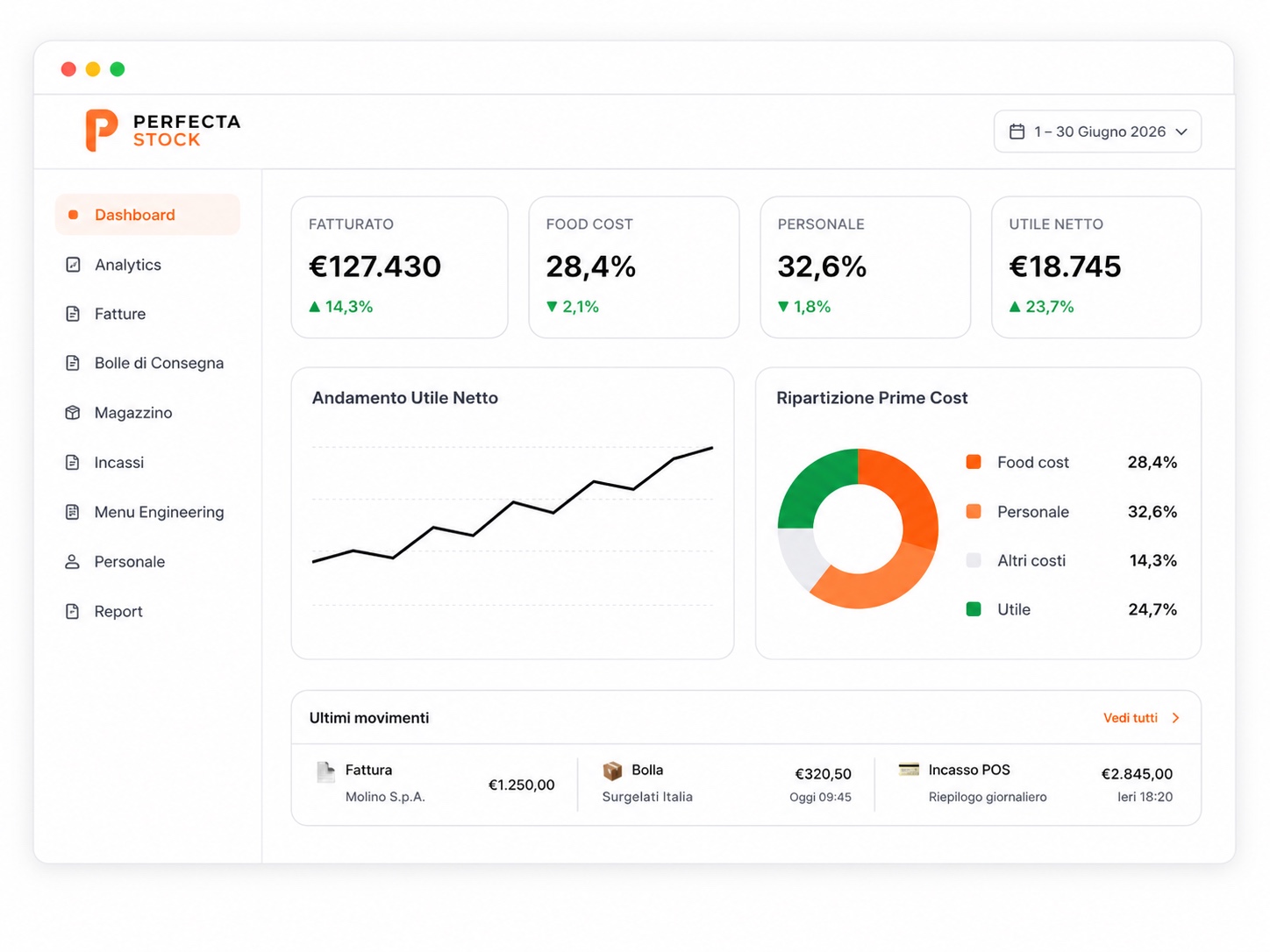The image size is (1270, 952).
Task: Open the Food Cost 28,4% card
Action: [634, 267]
